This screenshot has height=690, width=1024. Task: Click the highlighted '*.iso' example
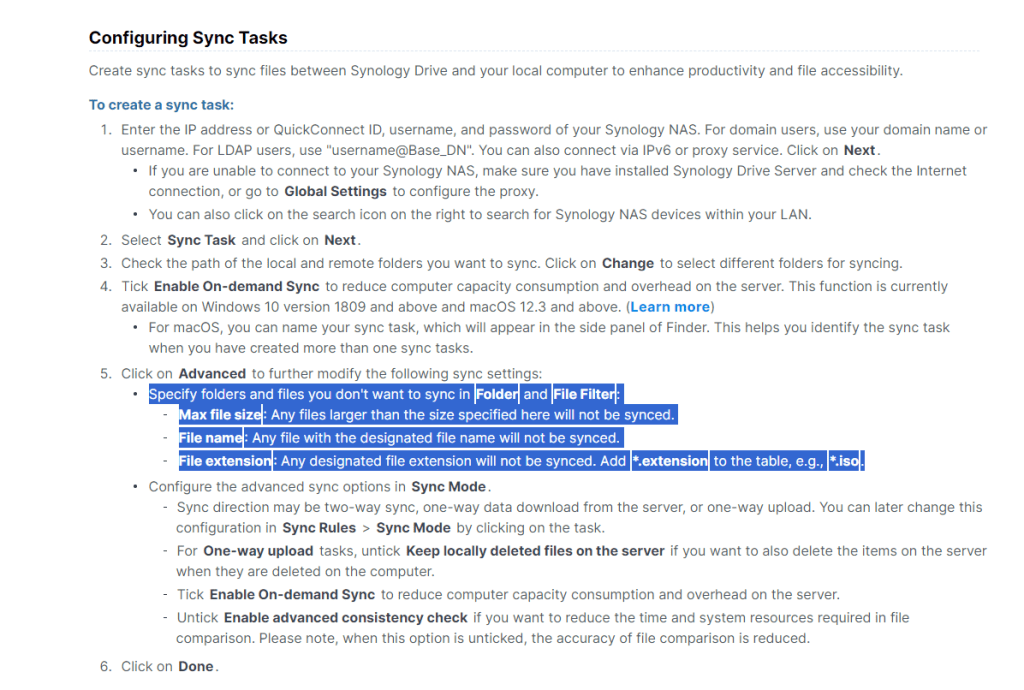click(844, 461)
